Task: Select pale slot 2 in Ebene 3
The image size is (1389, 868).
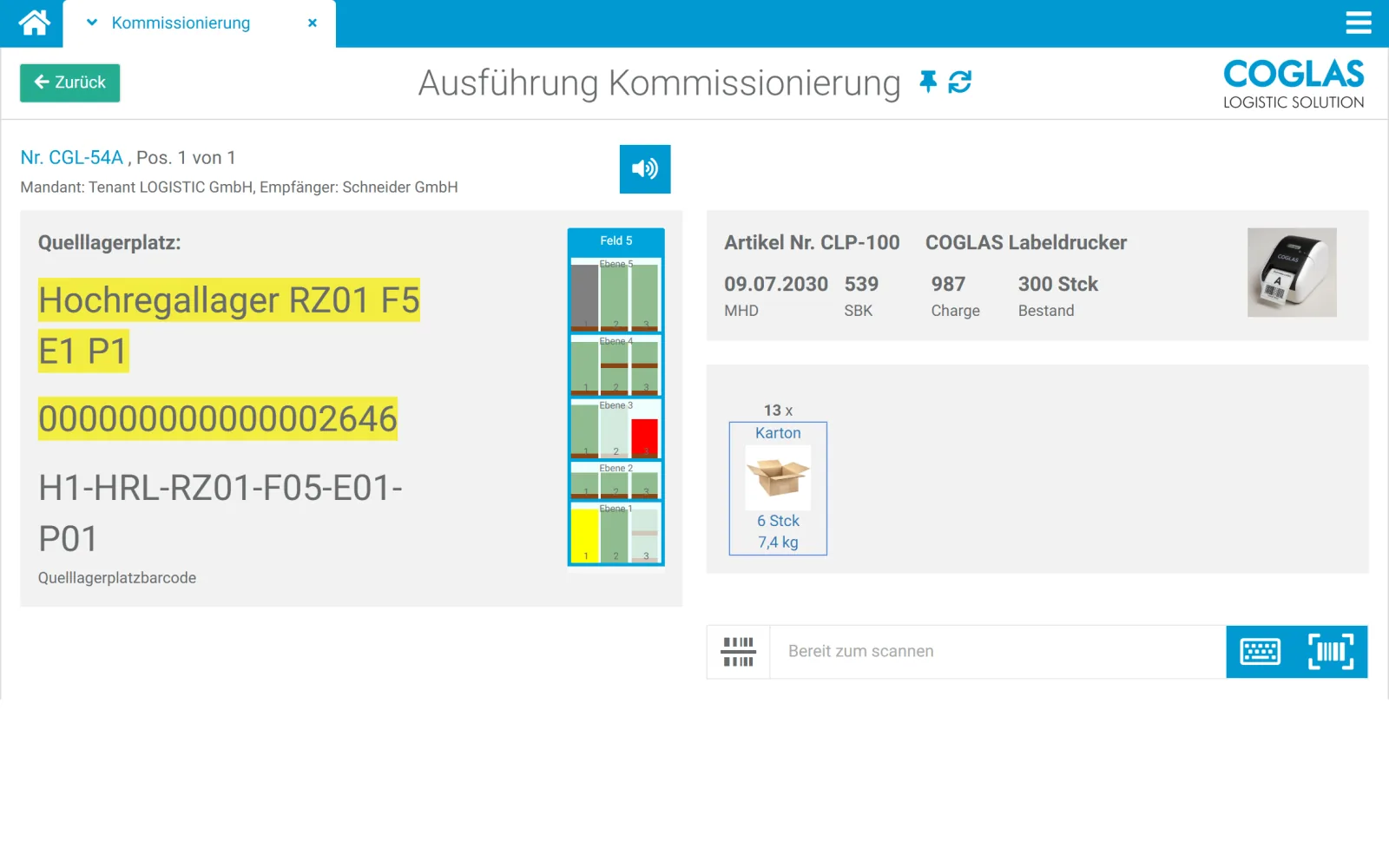Action: pos(615,431)
